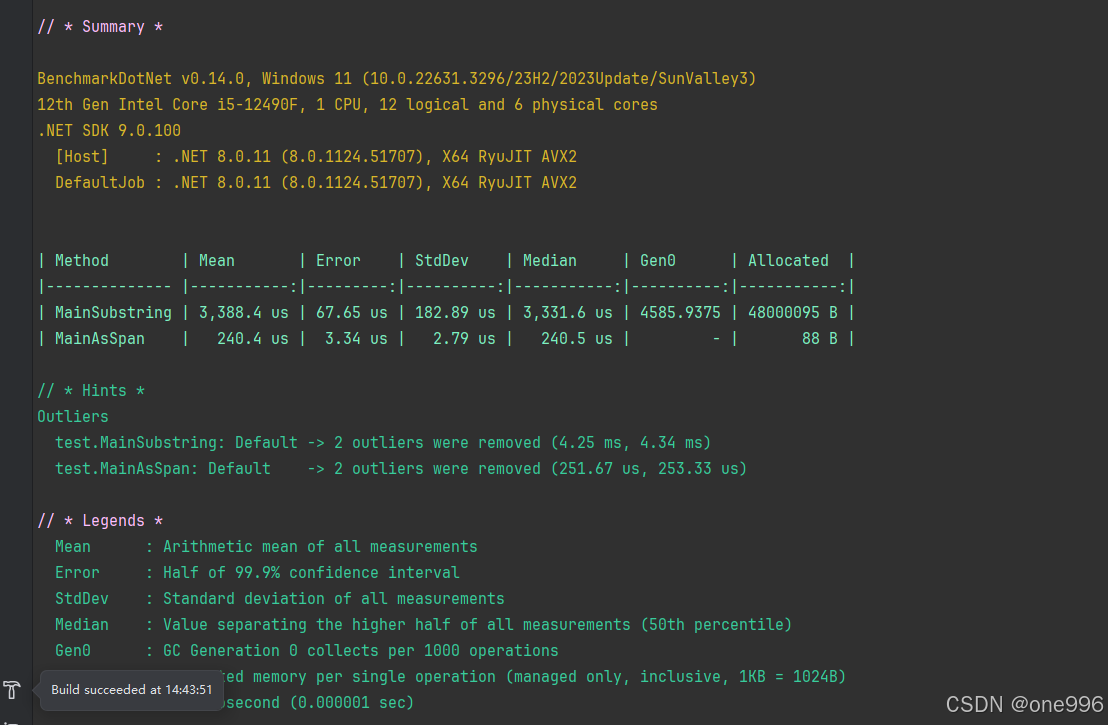
Task: Click the Outliers label under Hints
Action: click(73, 416)
